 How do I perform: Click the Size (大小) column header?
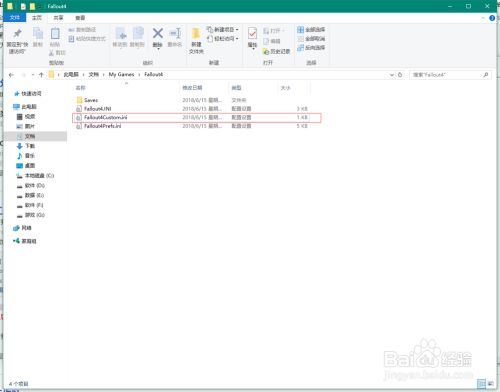pos(285,88)
